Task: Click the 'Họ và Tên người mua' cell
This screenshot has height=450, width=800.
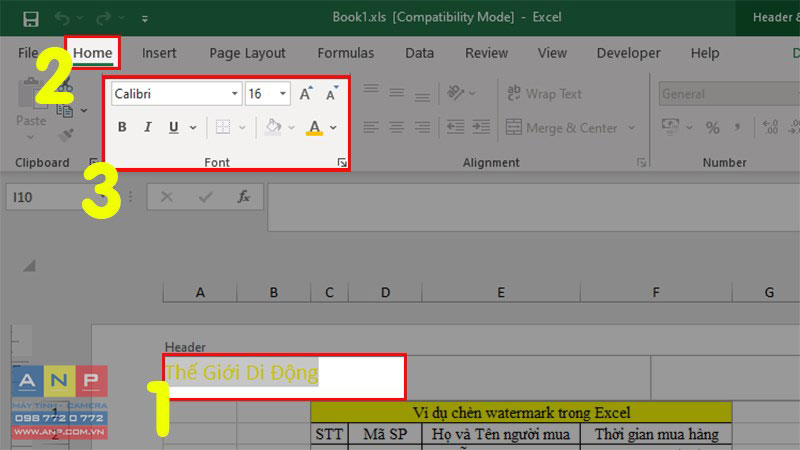Action: (501, 434)
